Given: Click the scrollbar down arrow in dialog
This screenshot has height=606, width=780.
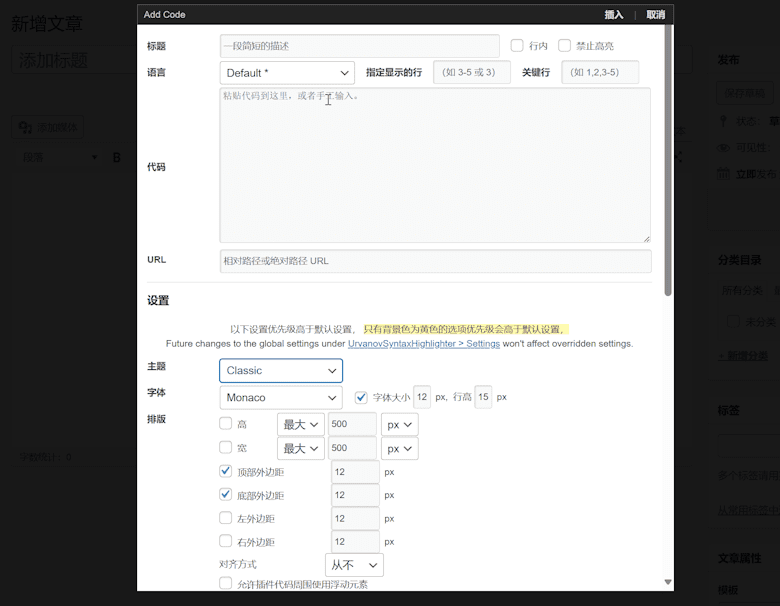Looking at the screenshot, I should [x=668, y=582].
